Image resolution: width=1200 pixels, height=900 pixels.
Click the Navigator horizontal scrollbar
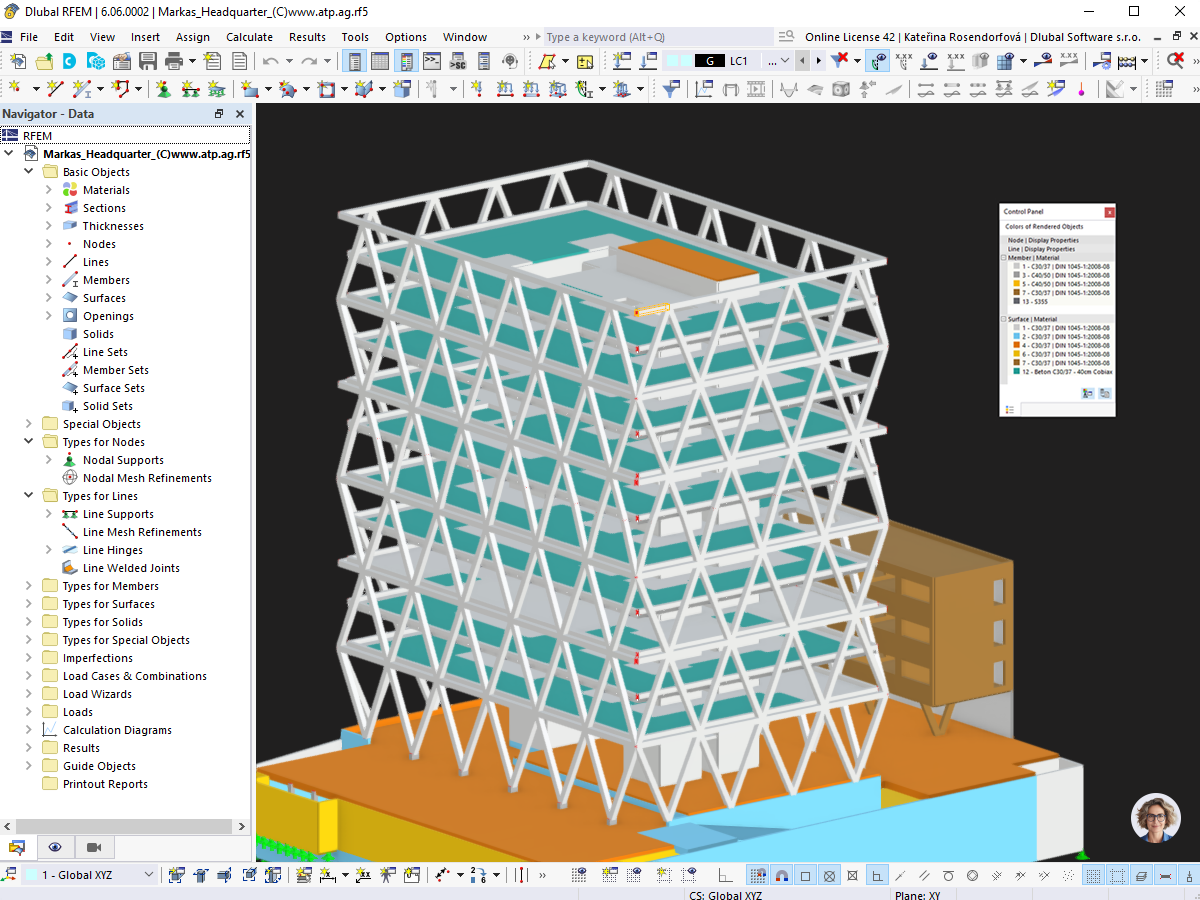[126, 826]
